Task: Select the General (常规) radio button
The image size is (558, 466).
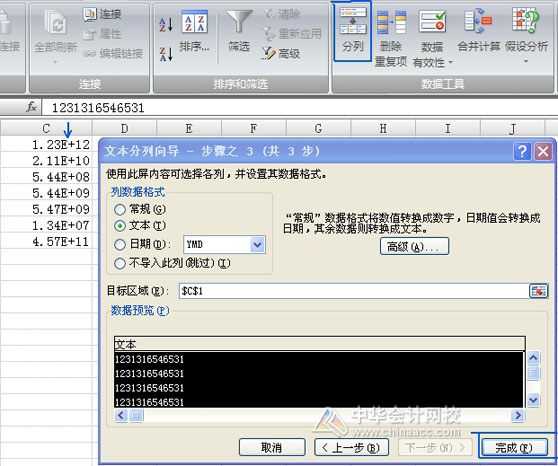Action: click(120, 209)
